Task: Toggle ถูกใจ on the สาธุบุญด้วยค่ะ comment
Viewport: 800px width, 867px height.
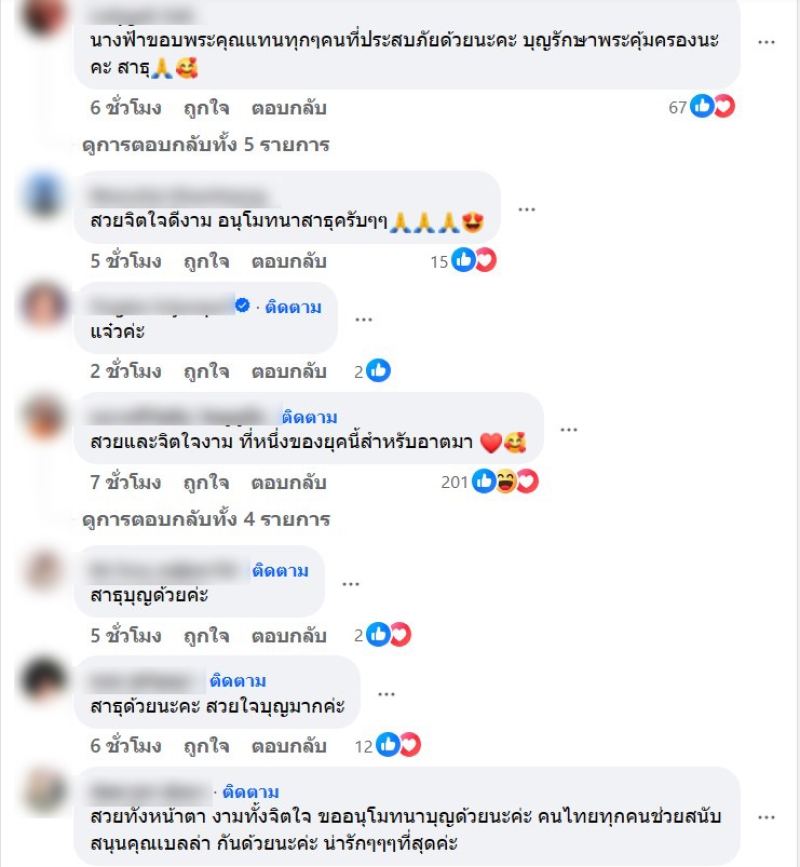Action: pyautogui.click(x=206, y=636)
